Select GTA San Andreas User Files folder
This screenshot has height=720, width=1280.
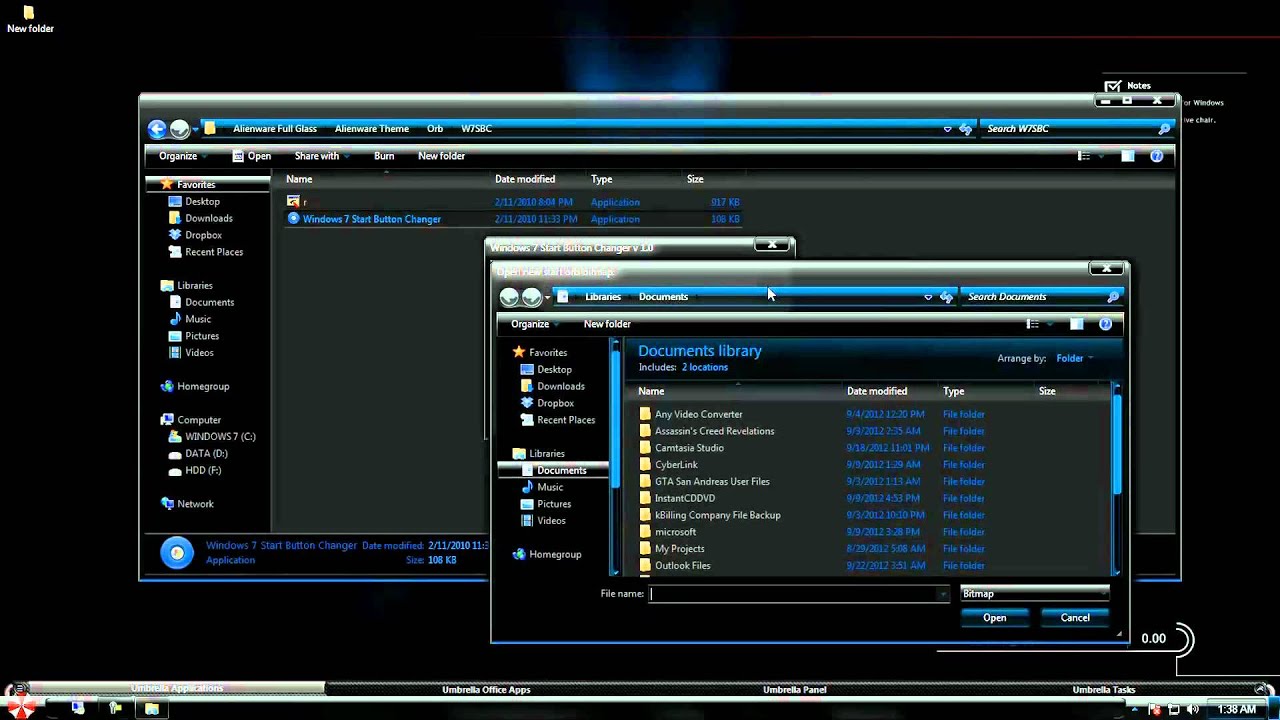point(704,482)
